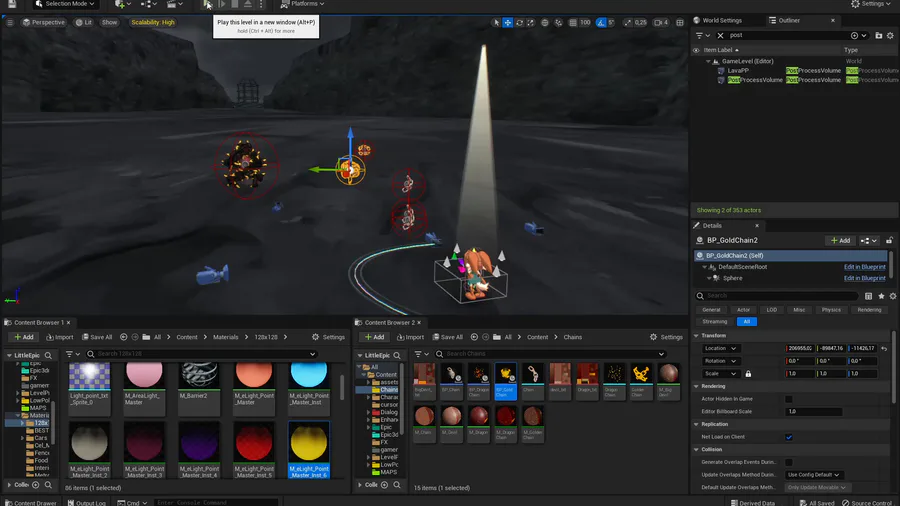The width and height of the screenshot is (900, 506).
Task: Click Source Control in status bar
Action: [x=867, y=503]
